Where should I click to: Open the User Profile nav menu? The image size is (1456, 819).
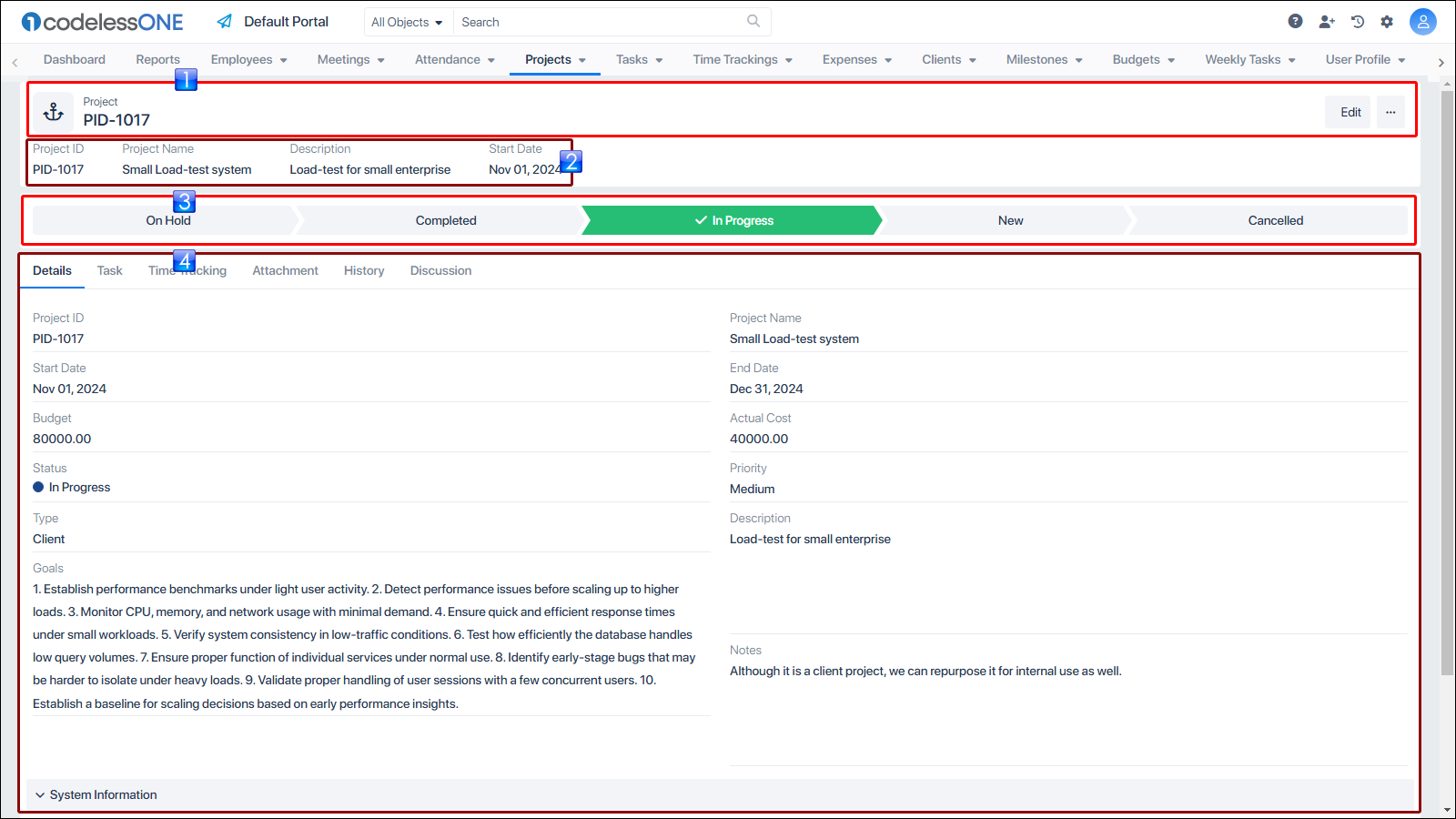click(x=1366, y=59)
